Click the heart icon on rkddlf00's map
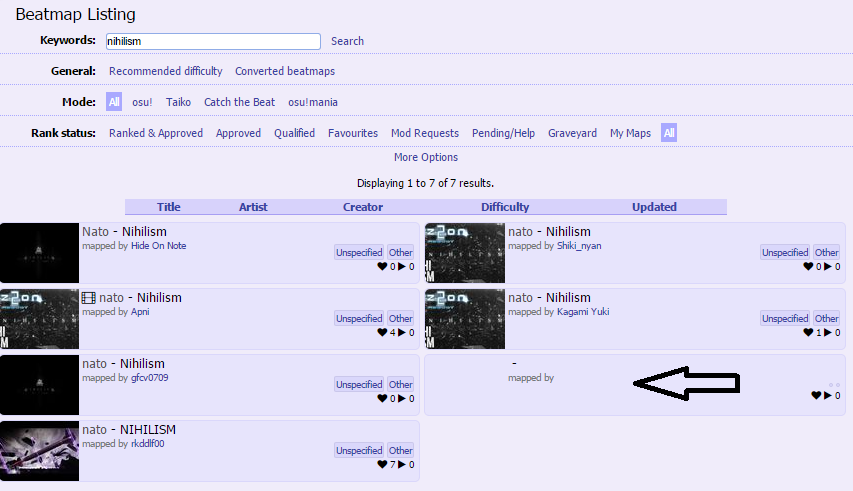Viewport: 853px width, 491px height. (382, 464)
